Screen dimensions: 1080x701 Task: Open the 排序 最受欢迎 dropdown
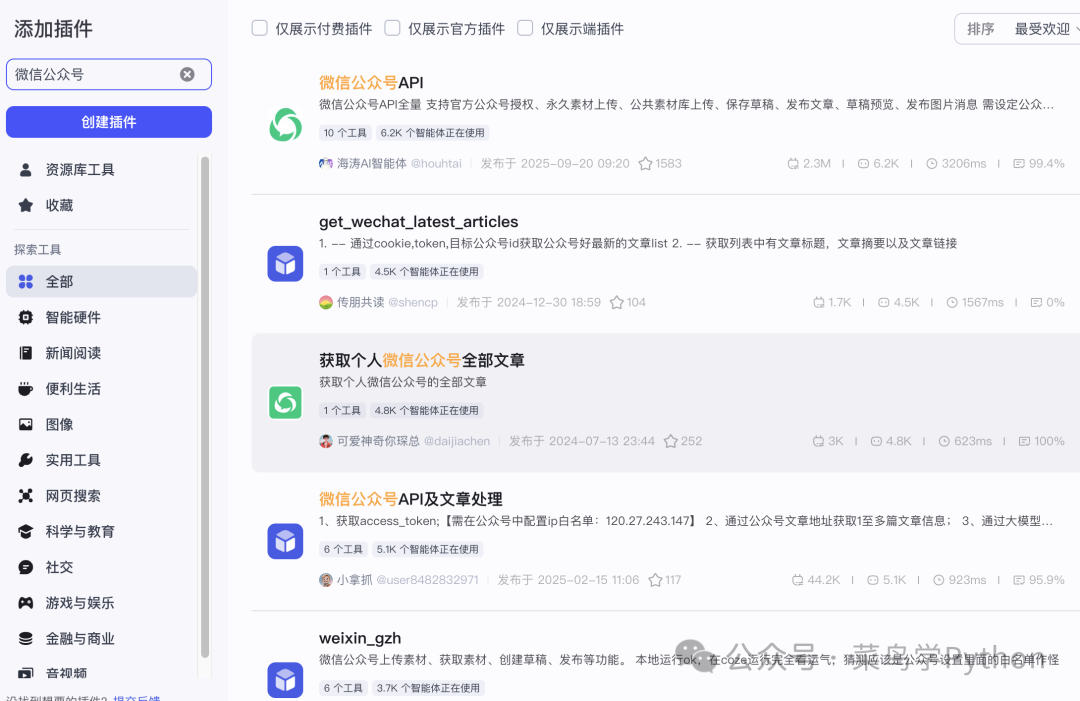point(1017,29)
